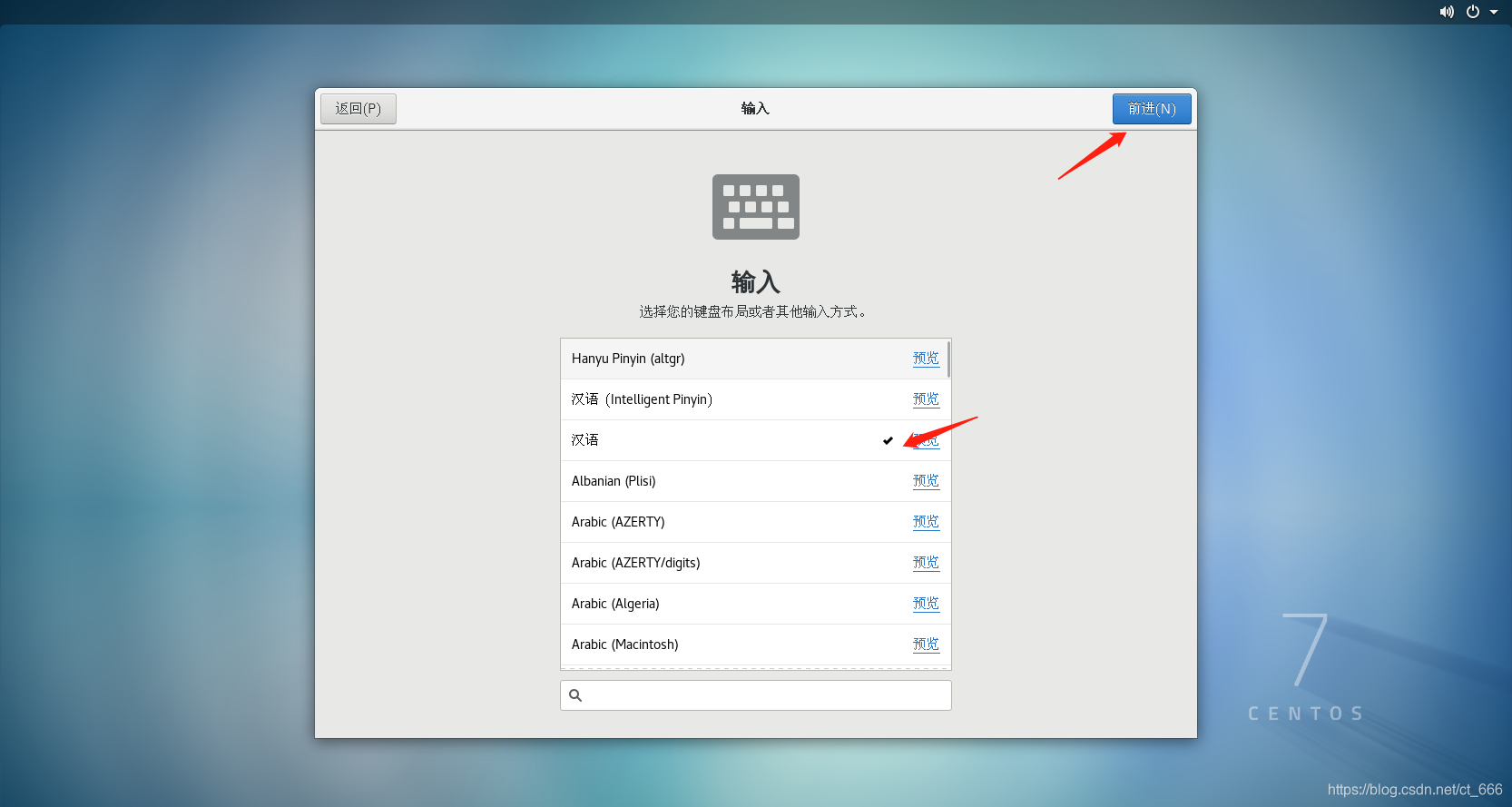Click the magnifier icon in search box

[575, 695]
